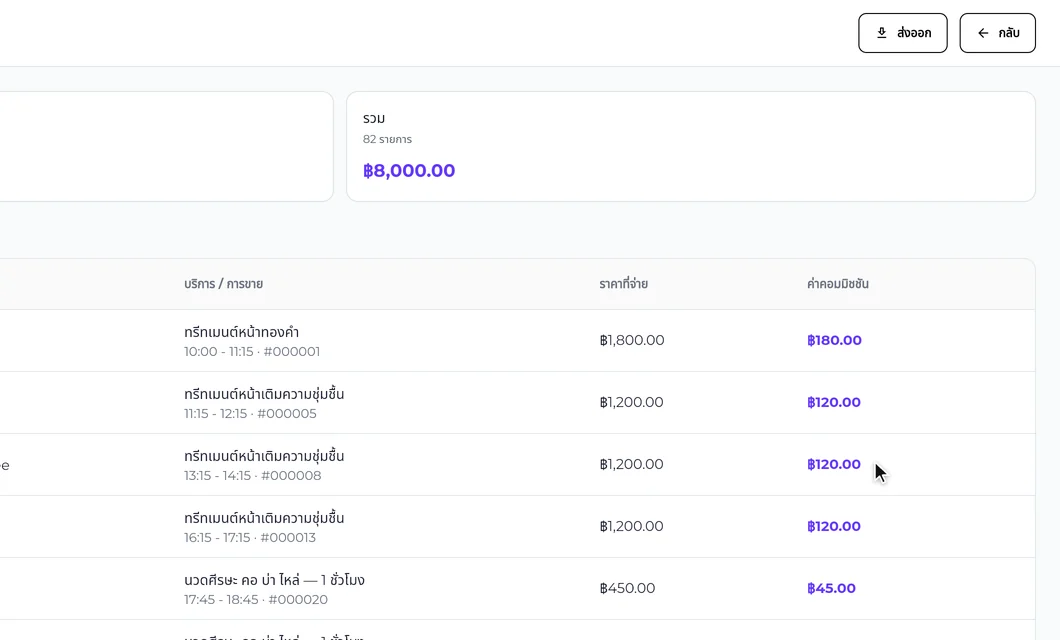Click the ฿45.00 commission amount
Image resolution: width=1060 pixels, height=640 pixels.
tap(832, 589)
